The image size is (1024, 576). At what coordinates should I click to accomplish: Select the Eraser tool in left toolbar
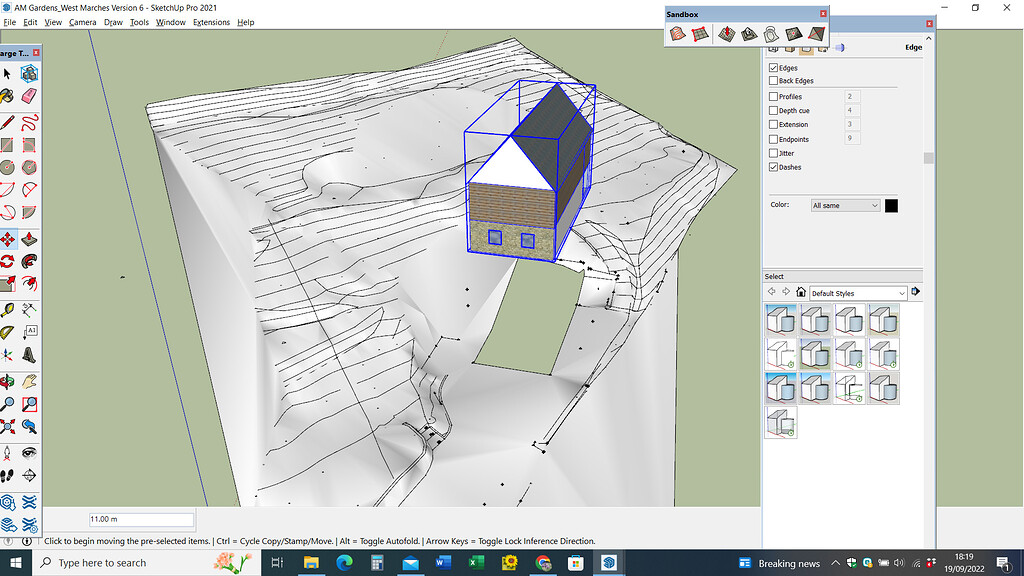(x=29, y=96)
